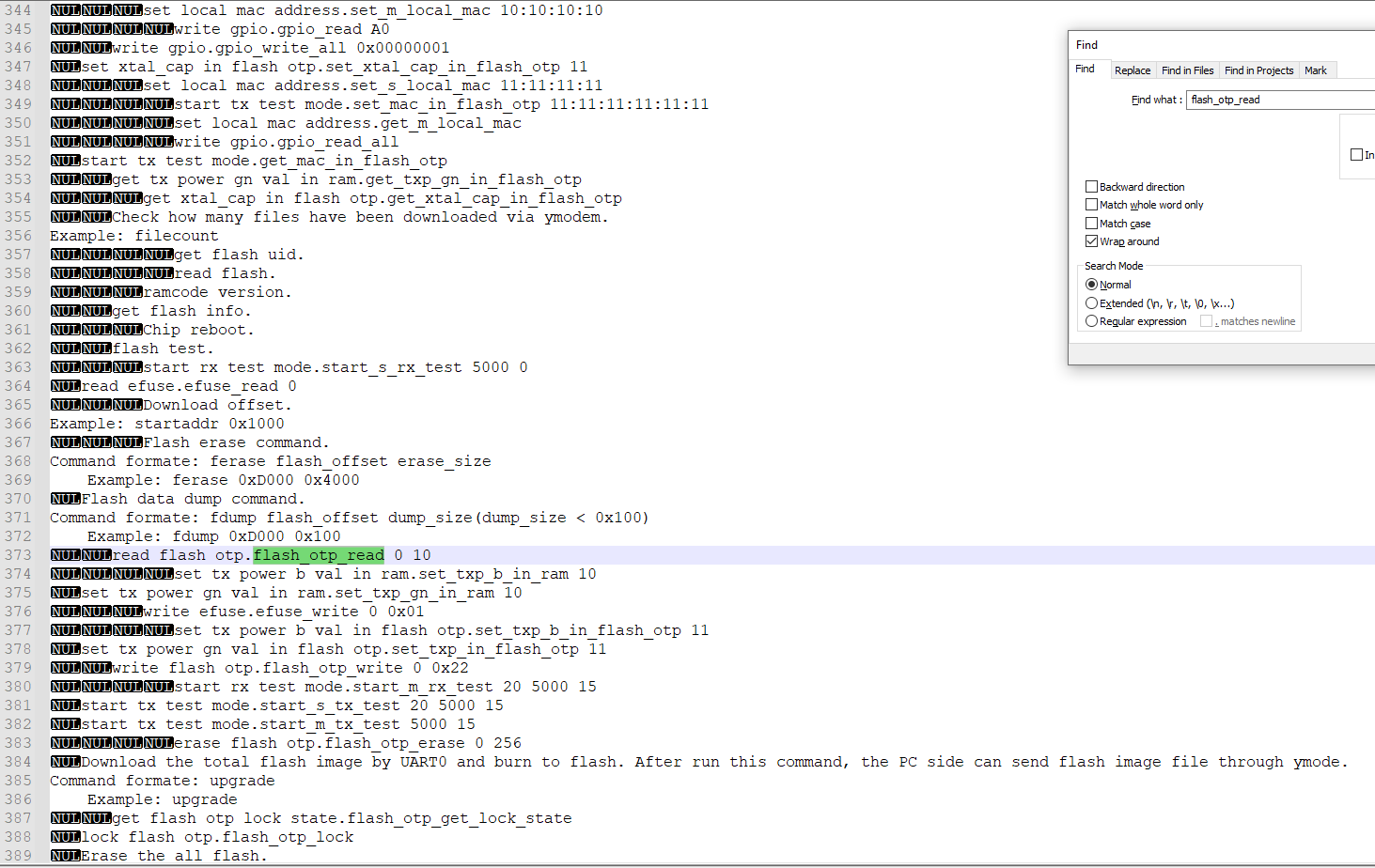Screen dimensions: 1375x868
Task: Click 'Download the total flash image' line 384
Action: [x=714, y=762]
